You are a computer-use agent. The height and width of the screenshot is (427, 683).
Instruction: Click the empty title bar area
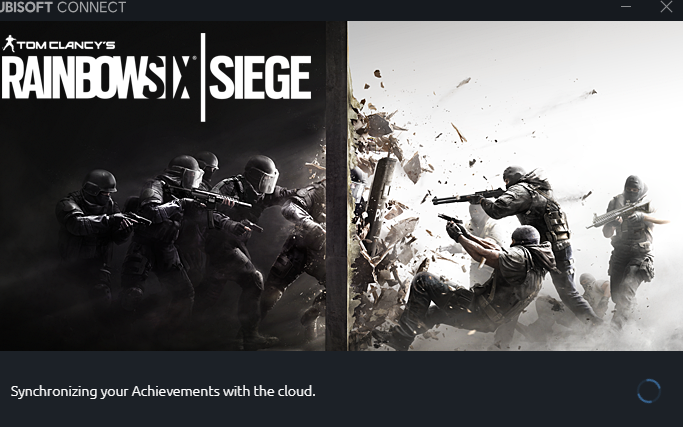[370, 7]
